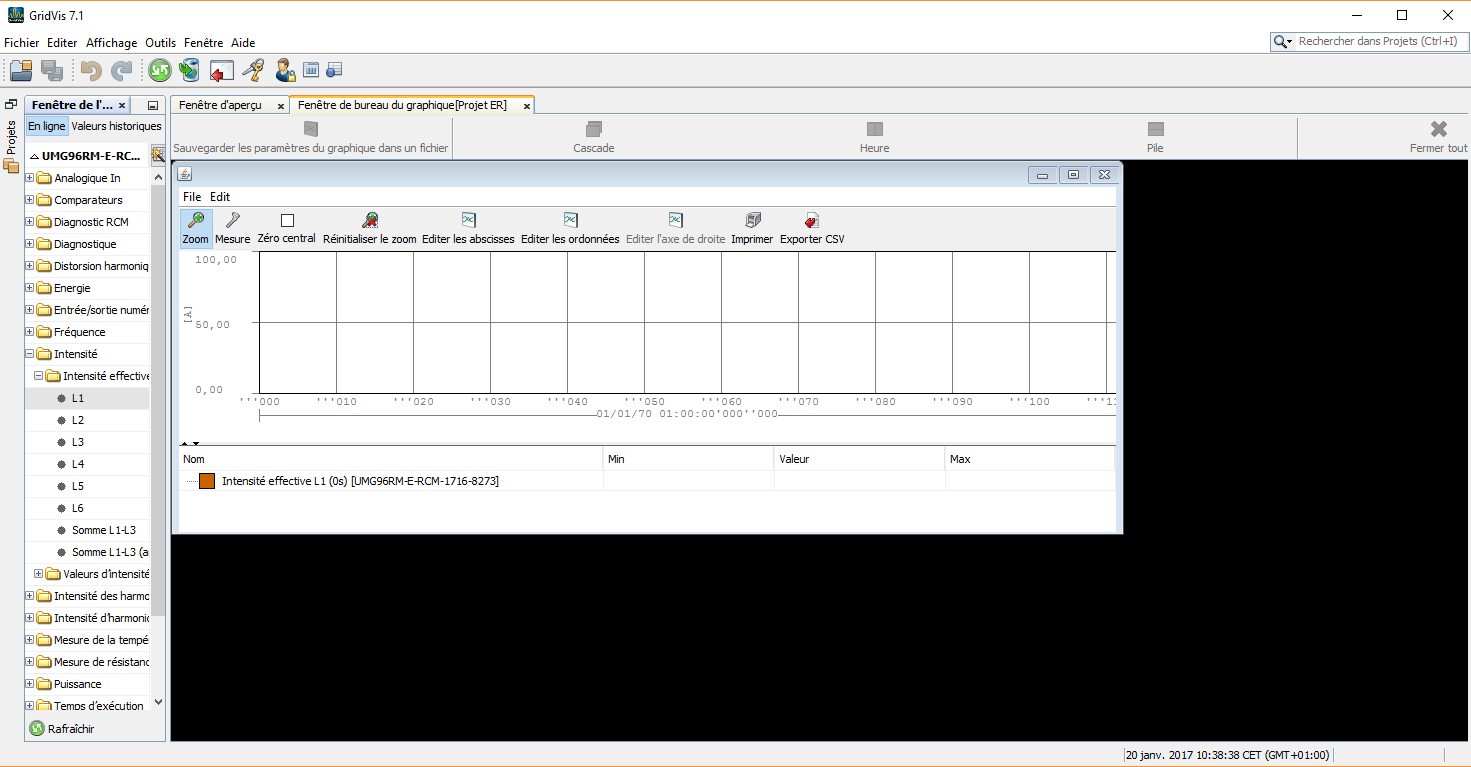Switch to Fenêtre d'aperçu tab
The width and height of the screenshot is (1471, 767).
click(220, 105)
